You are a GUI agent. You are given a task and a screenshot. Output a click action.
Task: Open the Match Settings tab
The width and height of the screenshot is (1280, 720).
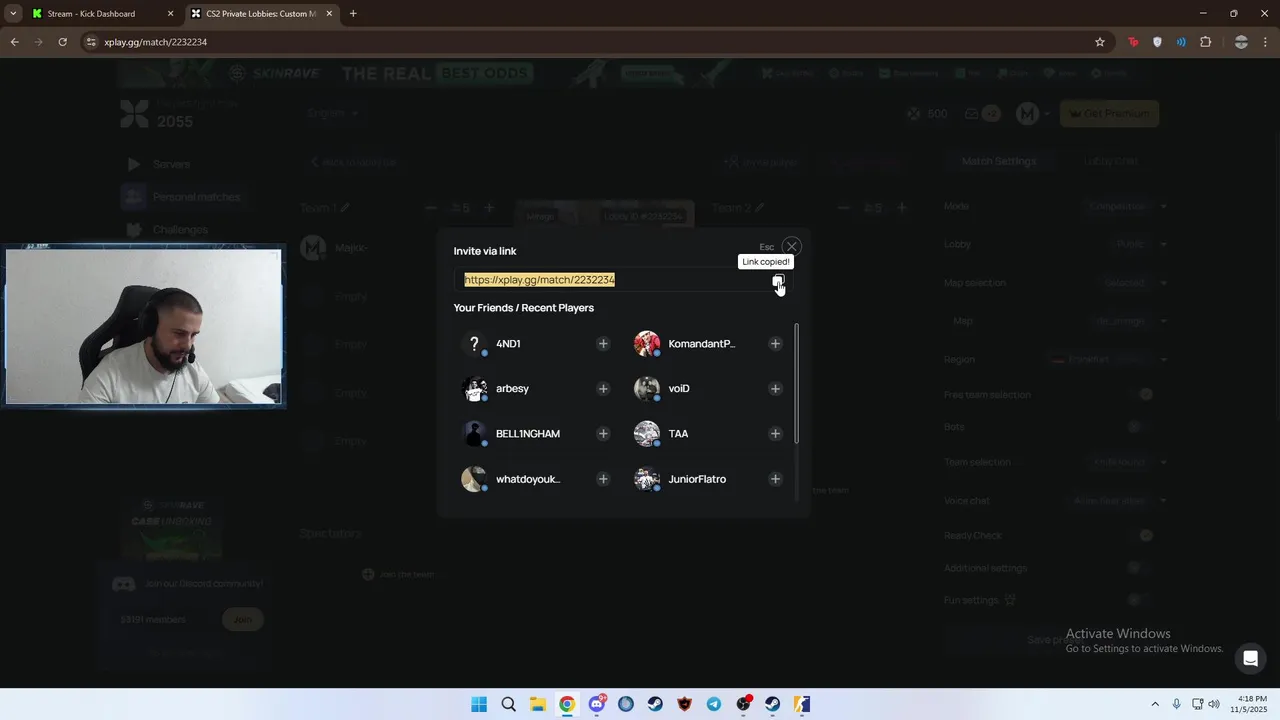[998, 161]
